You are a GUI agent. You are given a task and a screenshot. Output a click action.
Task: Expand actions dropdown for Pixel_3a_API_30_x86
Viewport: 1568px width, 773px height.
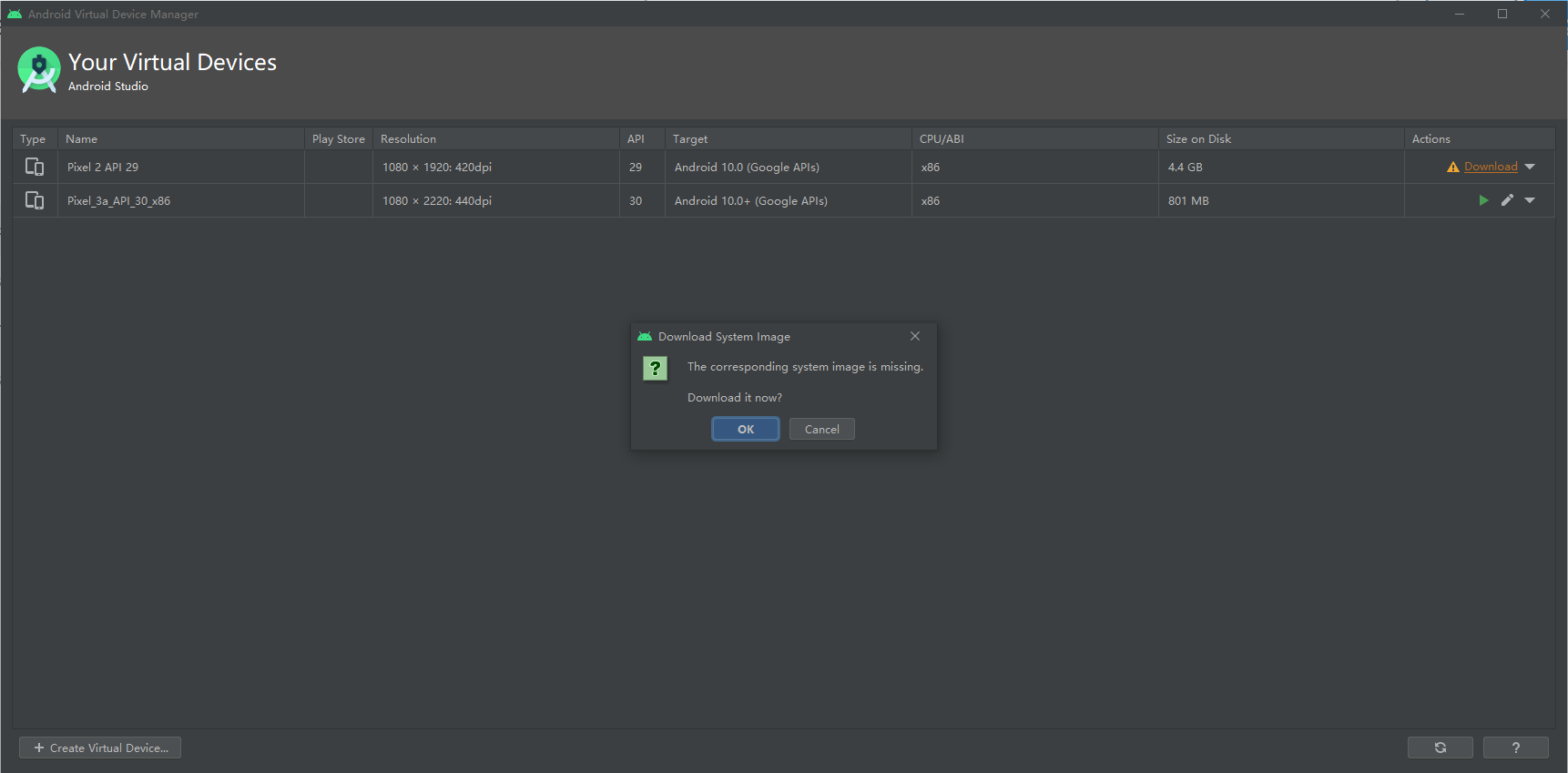click(1530, 200)
